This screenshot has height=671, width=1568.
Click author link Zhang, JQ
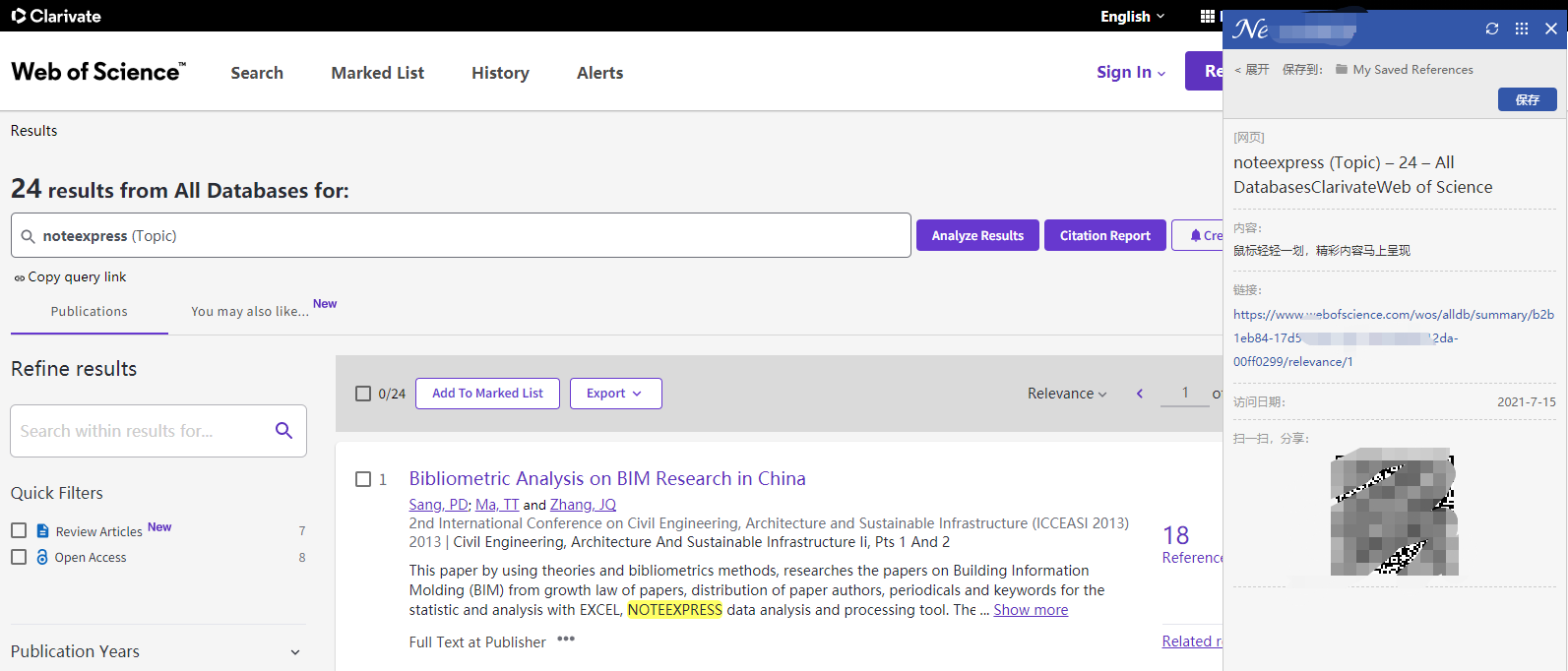point(583,505)
